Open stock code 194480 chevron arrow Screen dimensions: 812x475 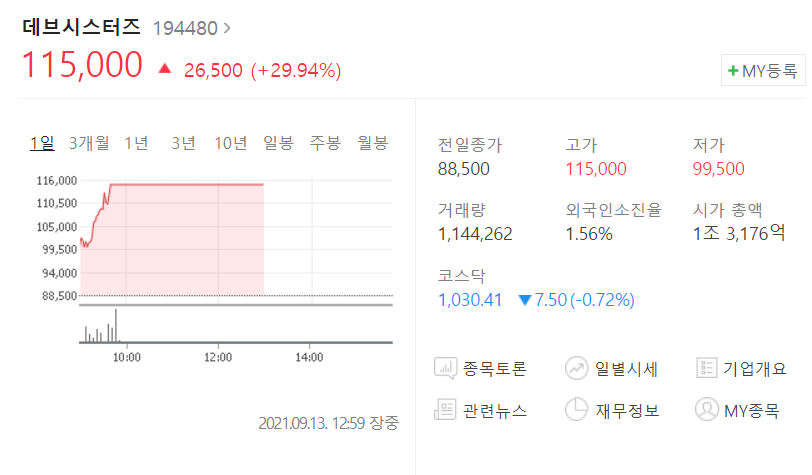(227, 28)
